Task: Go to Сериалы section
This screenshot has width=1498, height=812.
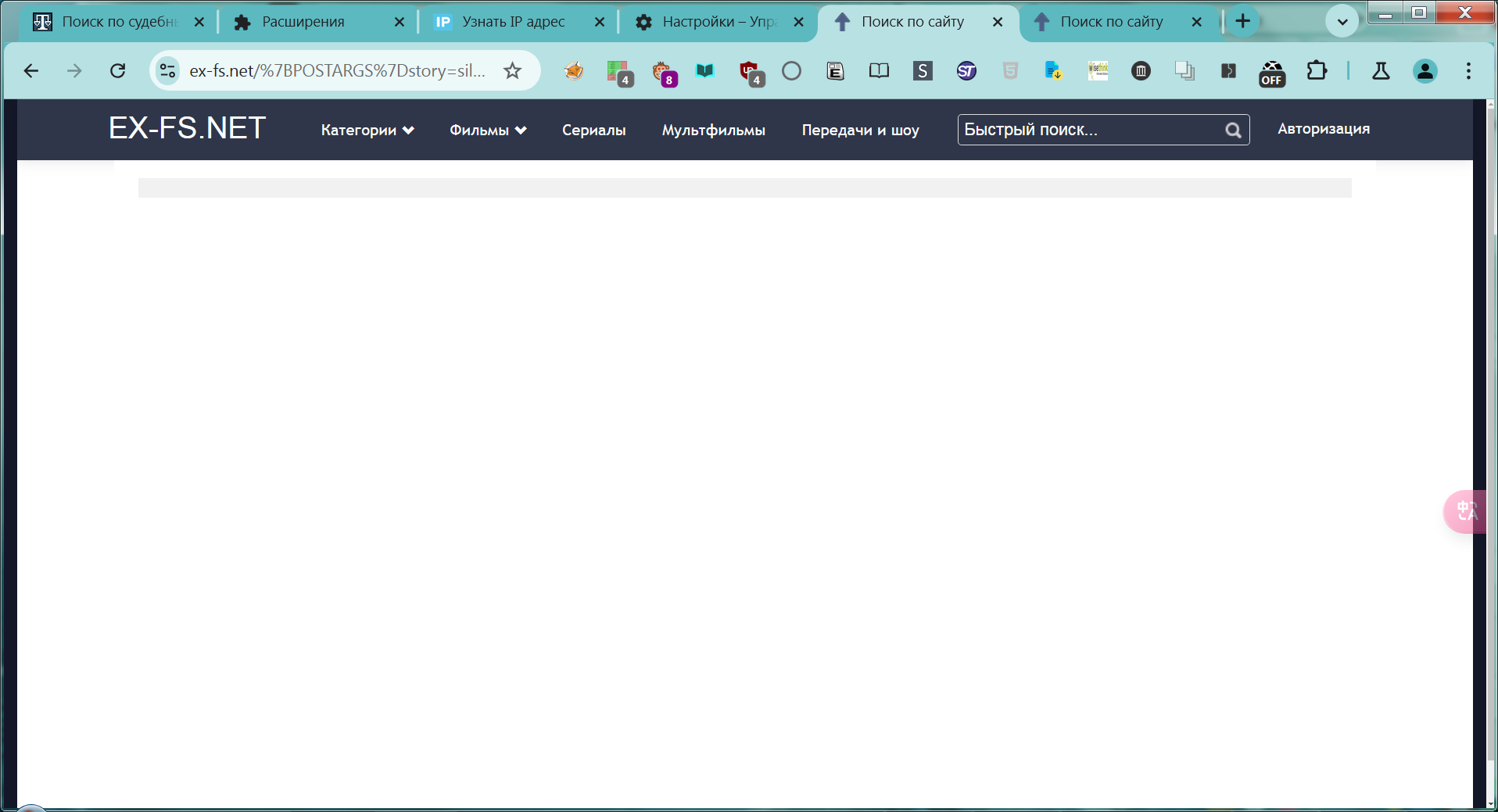Action: (593, 131)
